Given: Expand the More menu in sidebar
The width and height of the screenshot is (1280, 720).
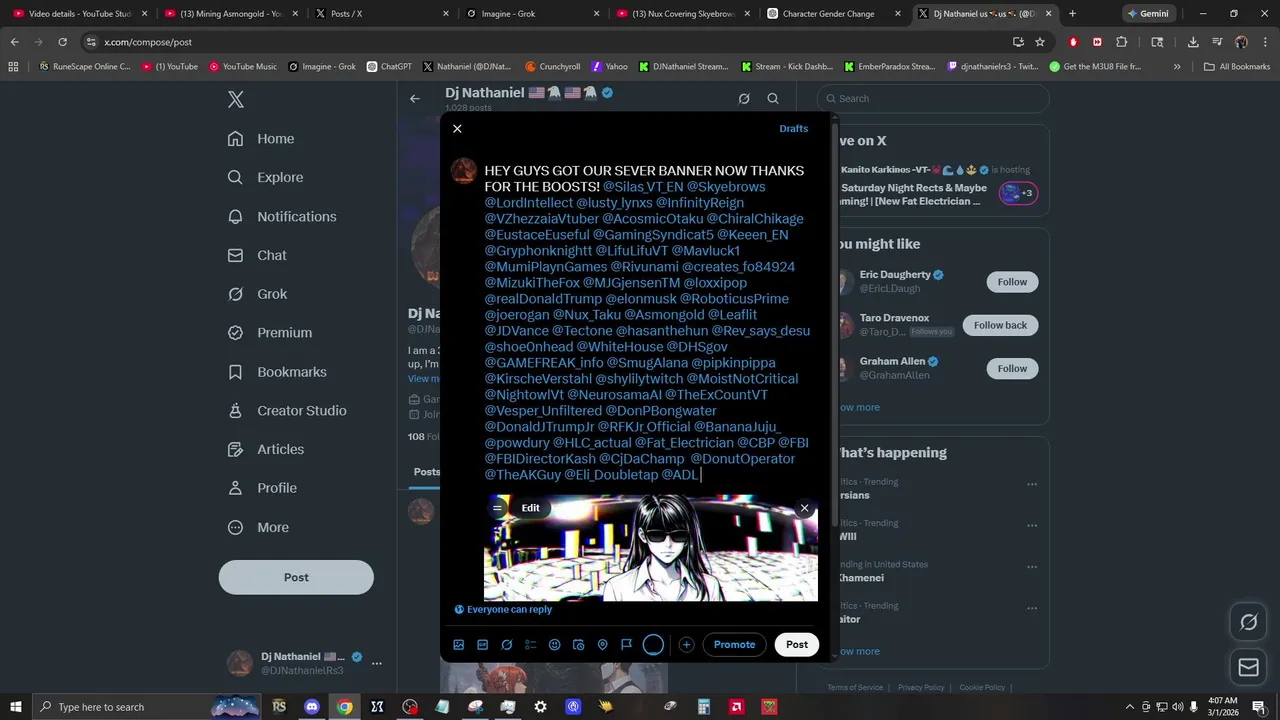Looking at the screenshot, I should point(258,527).
